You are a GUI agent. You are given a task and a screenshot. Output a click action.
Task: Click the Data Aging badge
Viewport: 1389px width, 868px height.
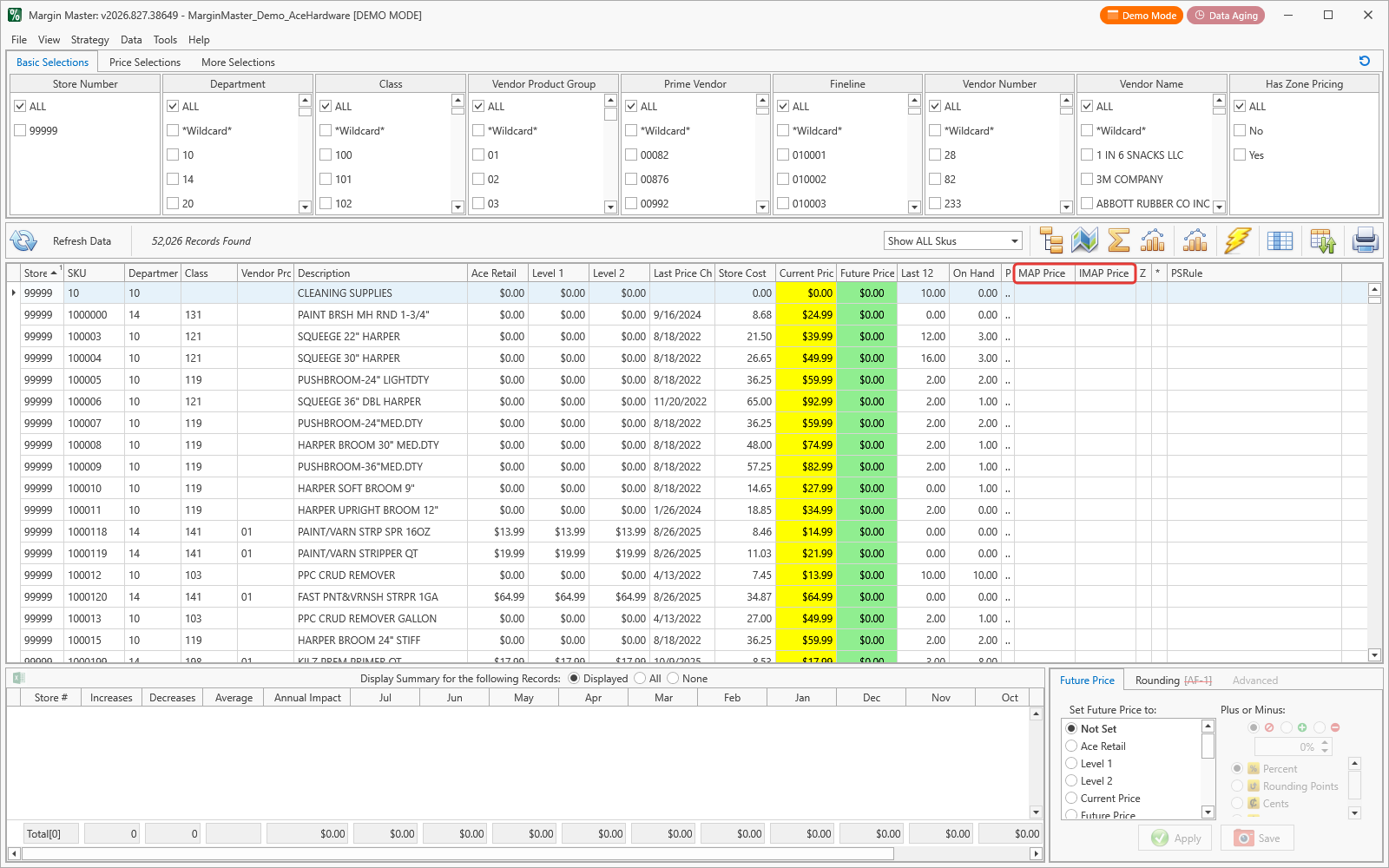(x=1225, y=15)
